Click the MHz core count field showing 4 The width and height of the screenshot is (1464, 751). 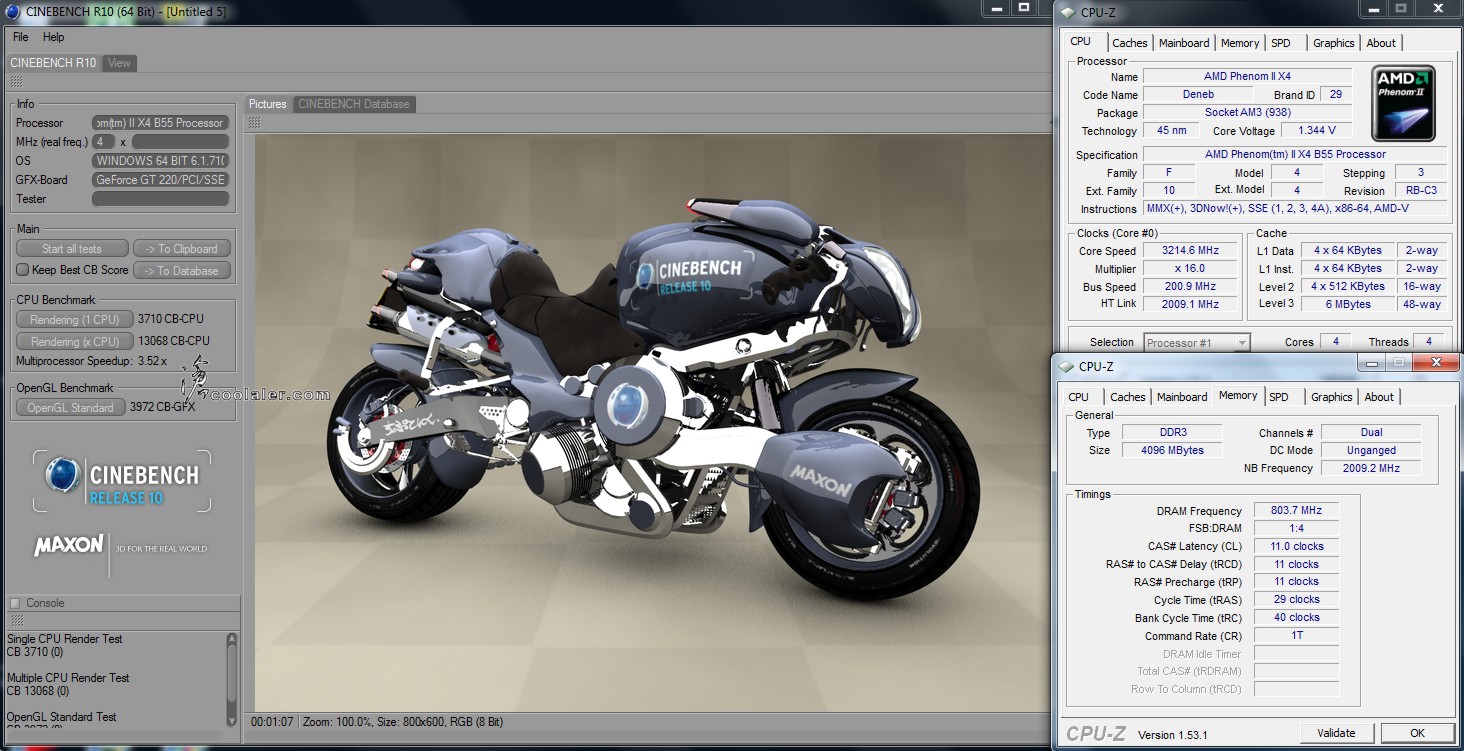coord(103,142)
